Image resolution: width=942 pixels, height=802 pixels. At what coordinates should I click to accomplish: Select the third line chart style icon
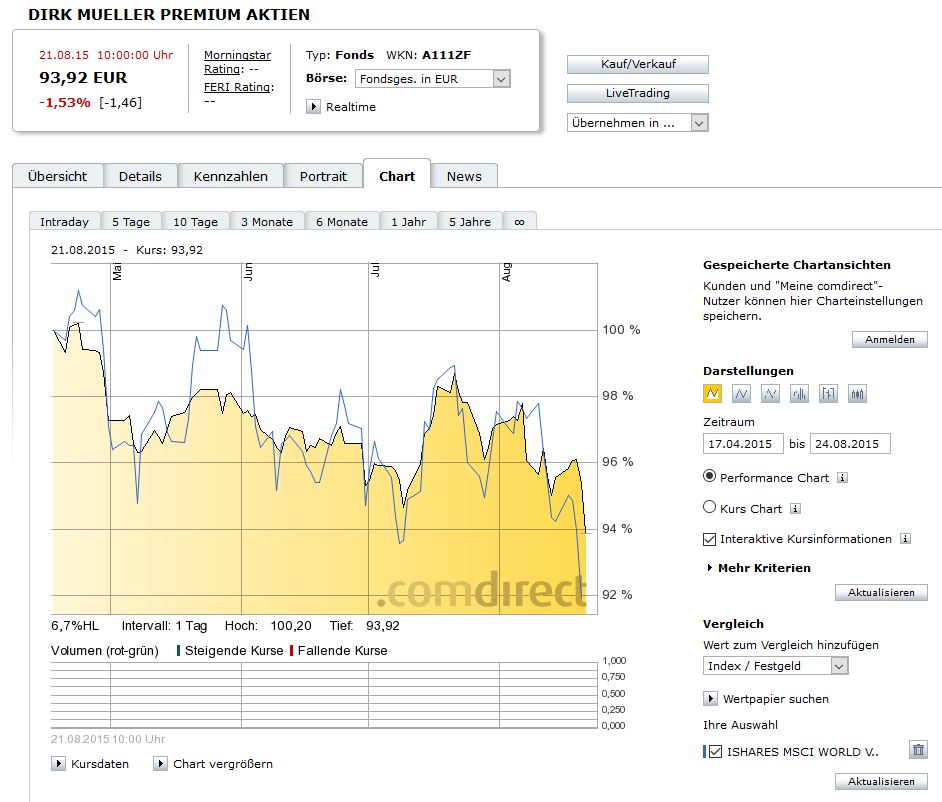coord(770,393)
